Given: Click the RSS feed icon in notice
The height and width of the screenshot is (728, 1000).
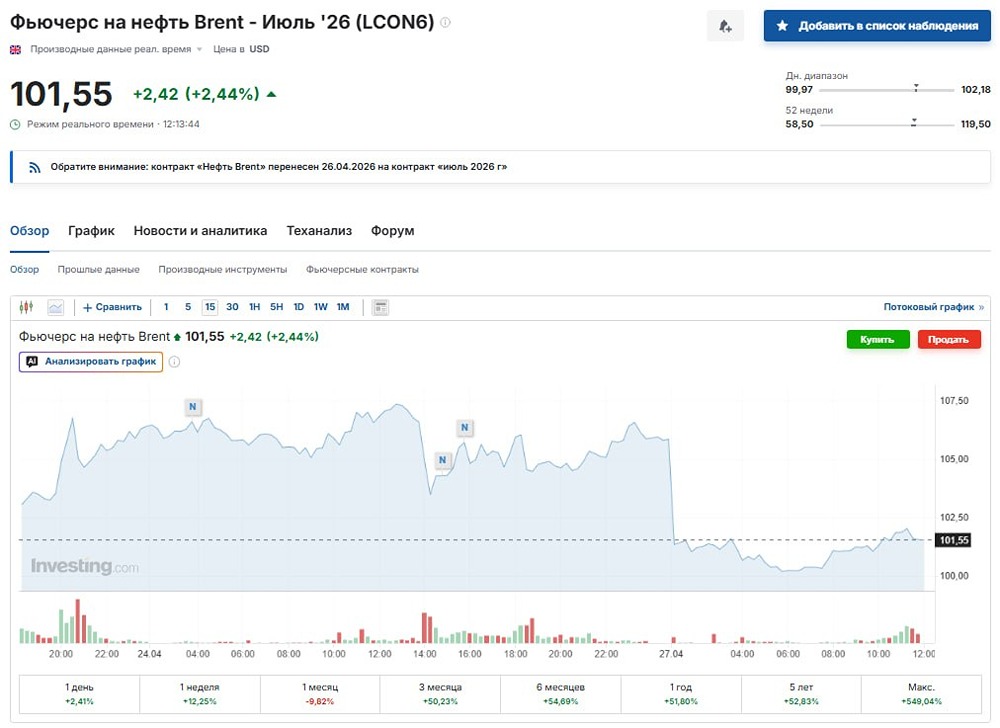Looking at the screenshot, I should pos(34,167).
